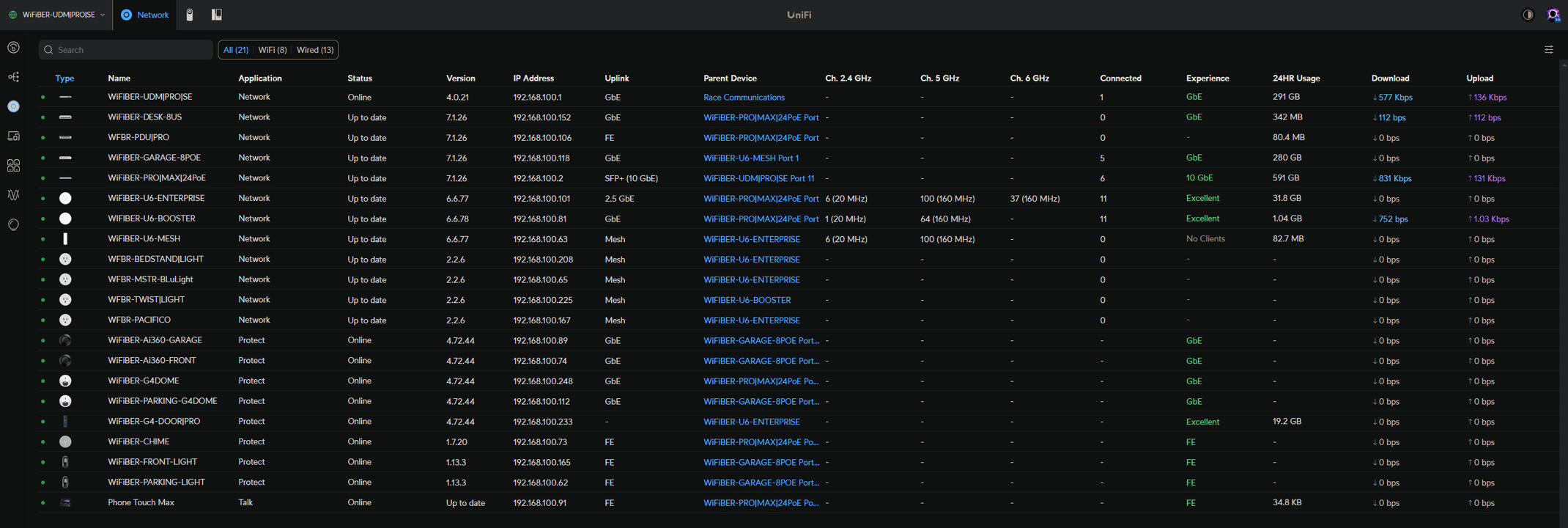Open the user avatar account menu
This screenshot has height=528, width=1568.
pyautogui.click(x=1553, y=15)
